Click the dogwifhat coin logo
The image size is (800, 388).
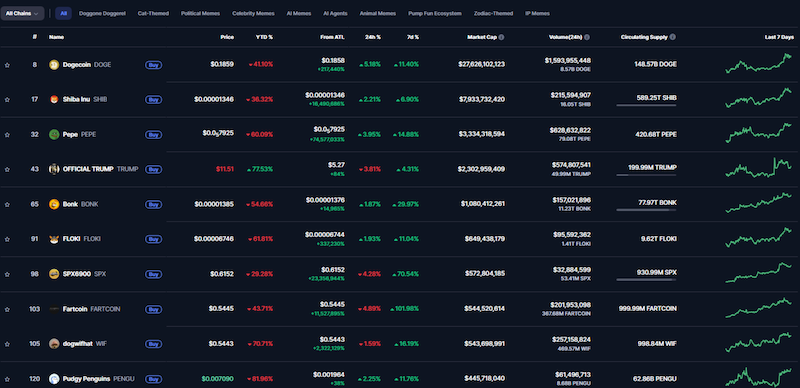coord(54,344)
